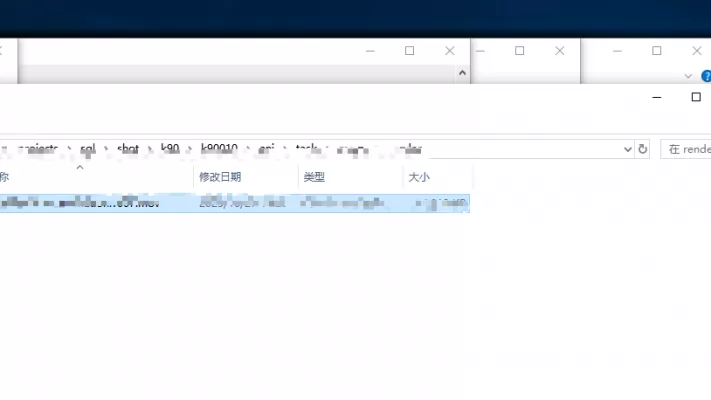The height and width of the screenshot is (400, 711).
Task: Go to the 'sql' breadcrumb folder
Action: [88, 148]
